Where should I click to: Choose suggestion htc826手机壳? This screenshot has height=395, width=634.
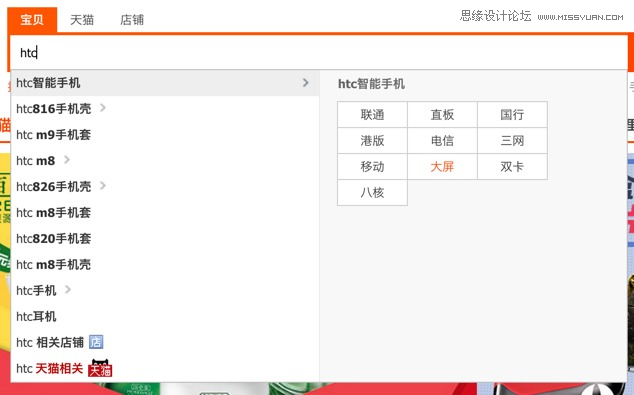click(53, 186)
